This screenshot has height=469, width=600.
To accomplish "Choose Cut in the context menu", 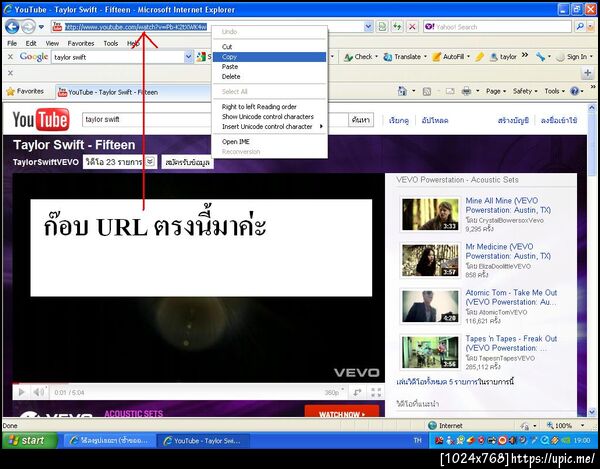I will point(269,47).
